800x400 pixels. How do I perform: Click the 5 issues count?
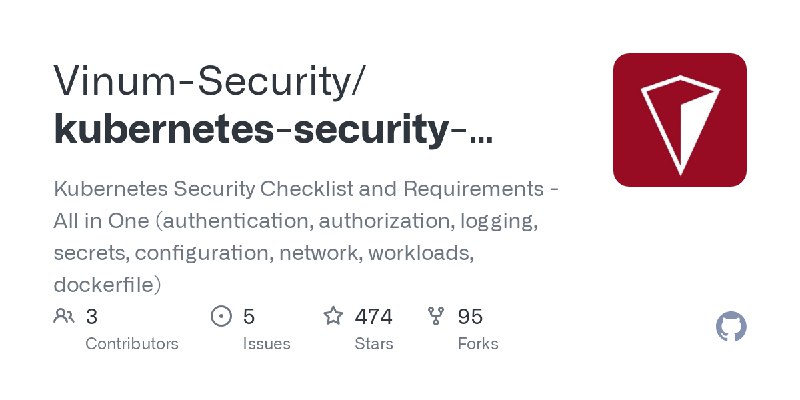click(248, 317)
